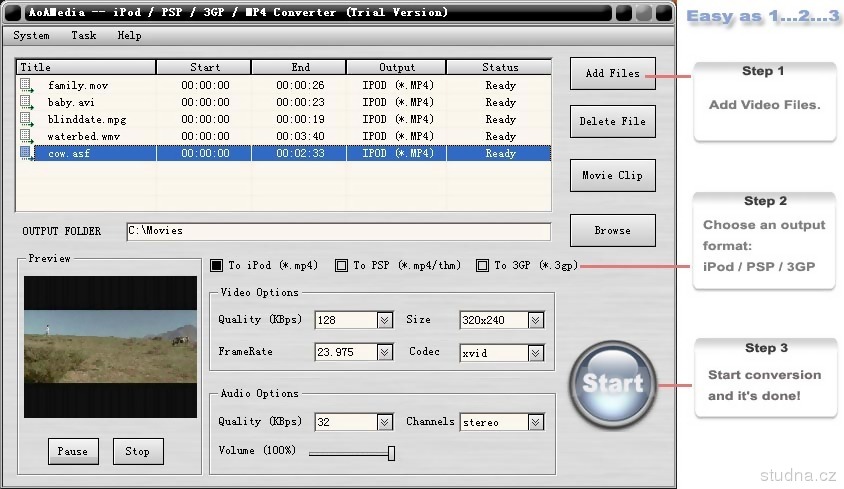Check the To PSP (*.mp4/thm) box

(x=342, y=266)
